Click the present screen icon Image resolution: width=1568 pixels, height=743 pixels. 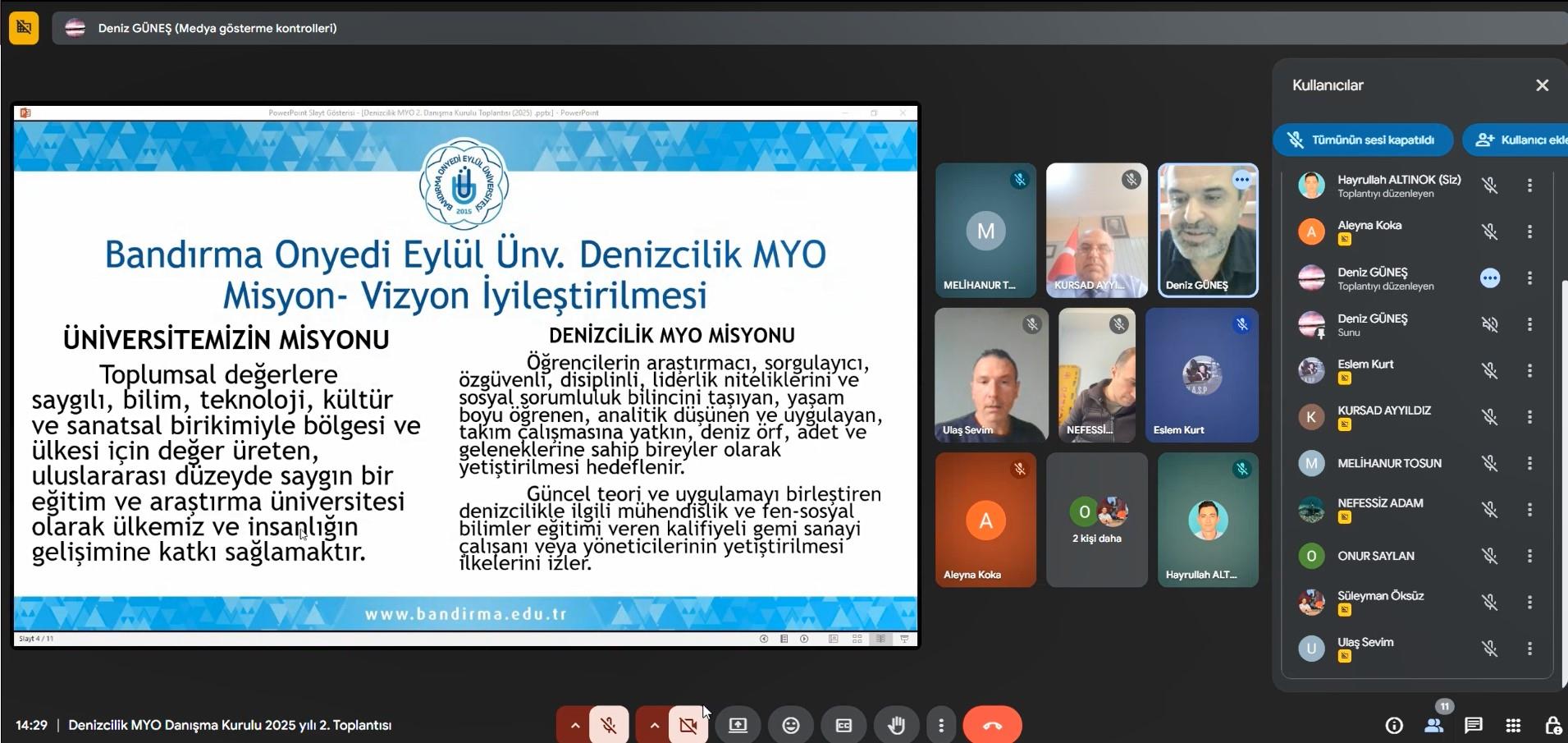pyautogui.click(x=738, y=725)
